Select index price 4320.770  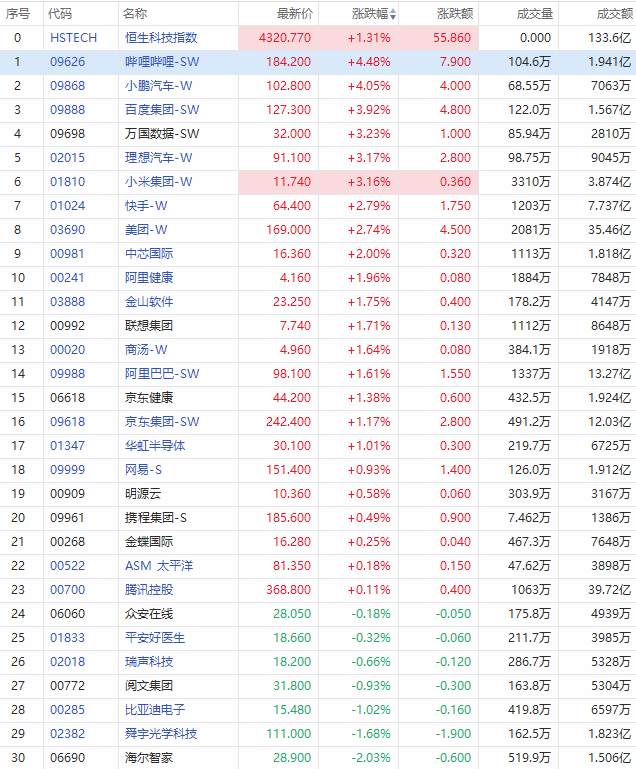(x=285, y=38)
